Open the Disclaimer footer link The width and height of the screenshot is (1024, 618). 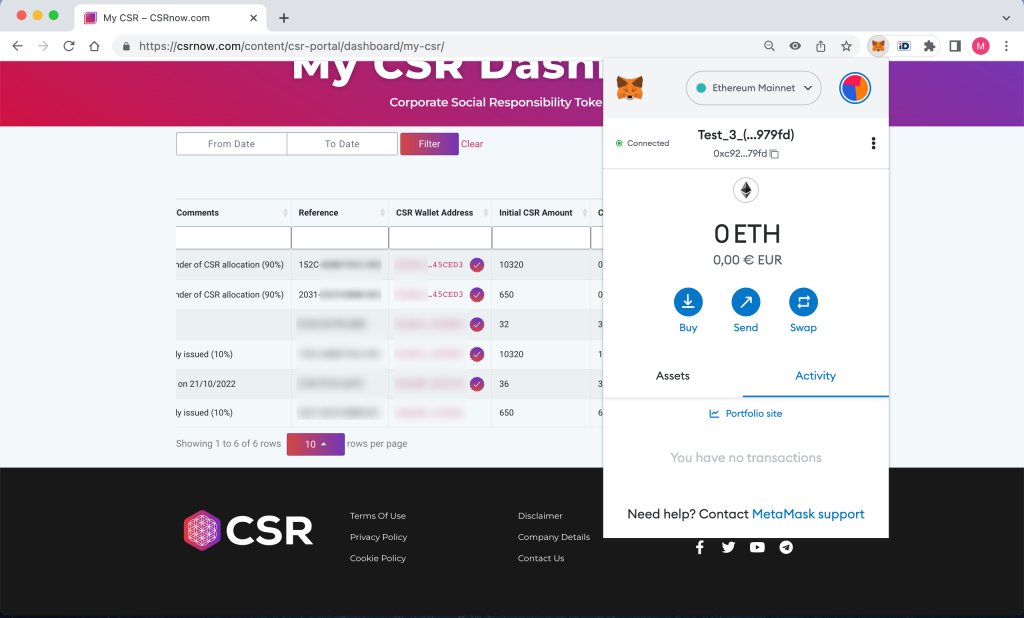540,516
